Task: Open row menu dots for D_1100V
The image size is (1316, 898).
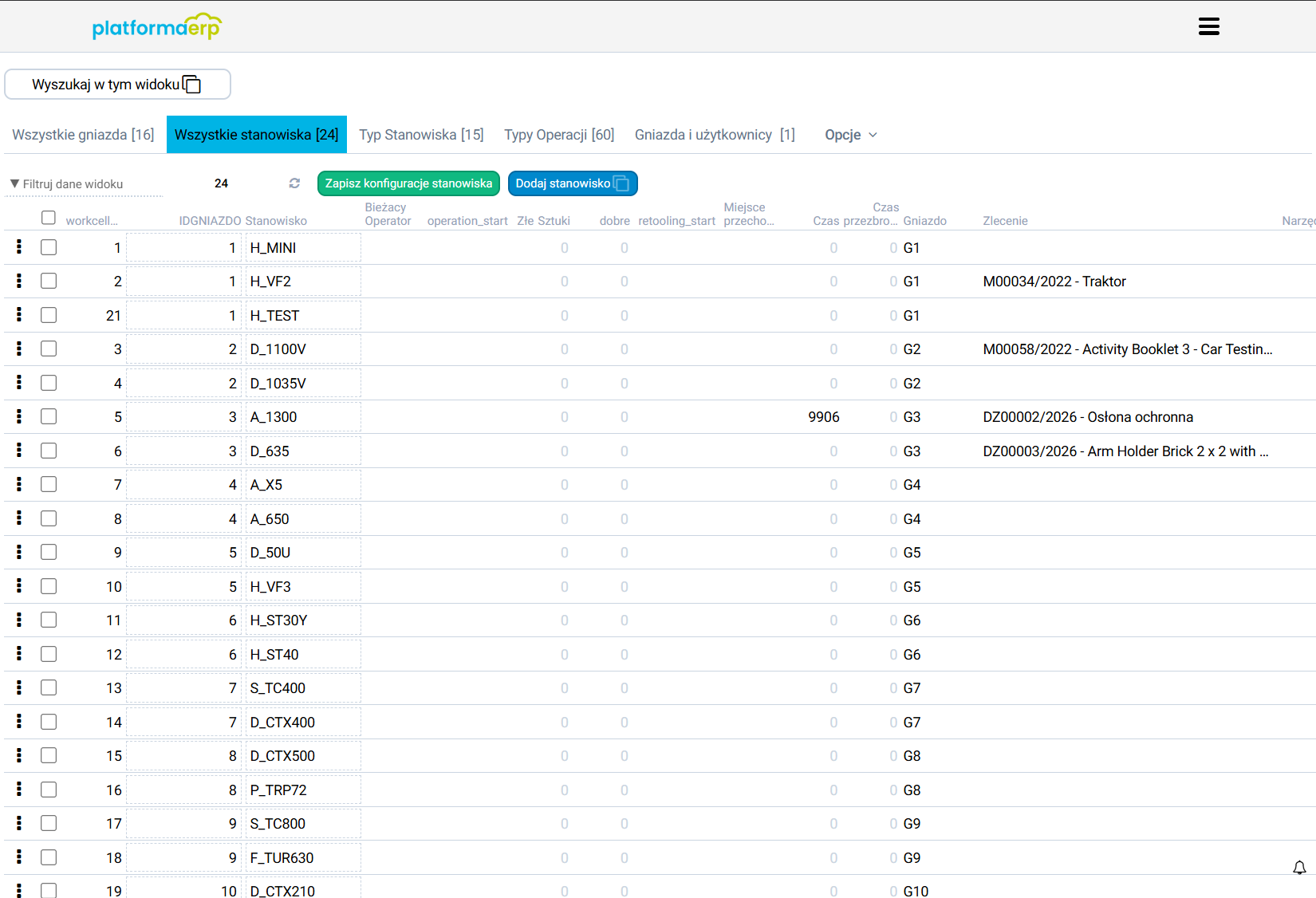Action: pos(19,349)
